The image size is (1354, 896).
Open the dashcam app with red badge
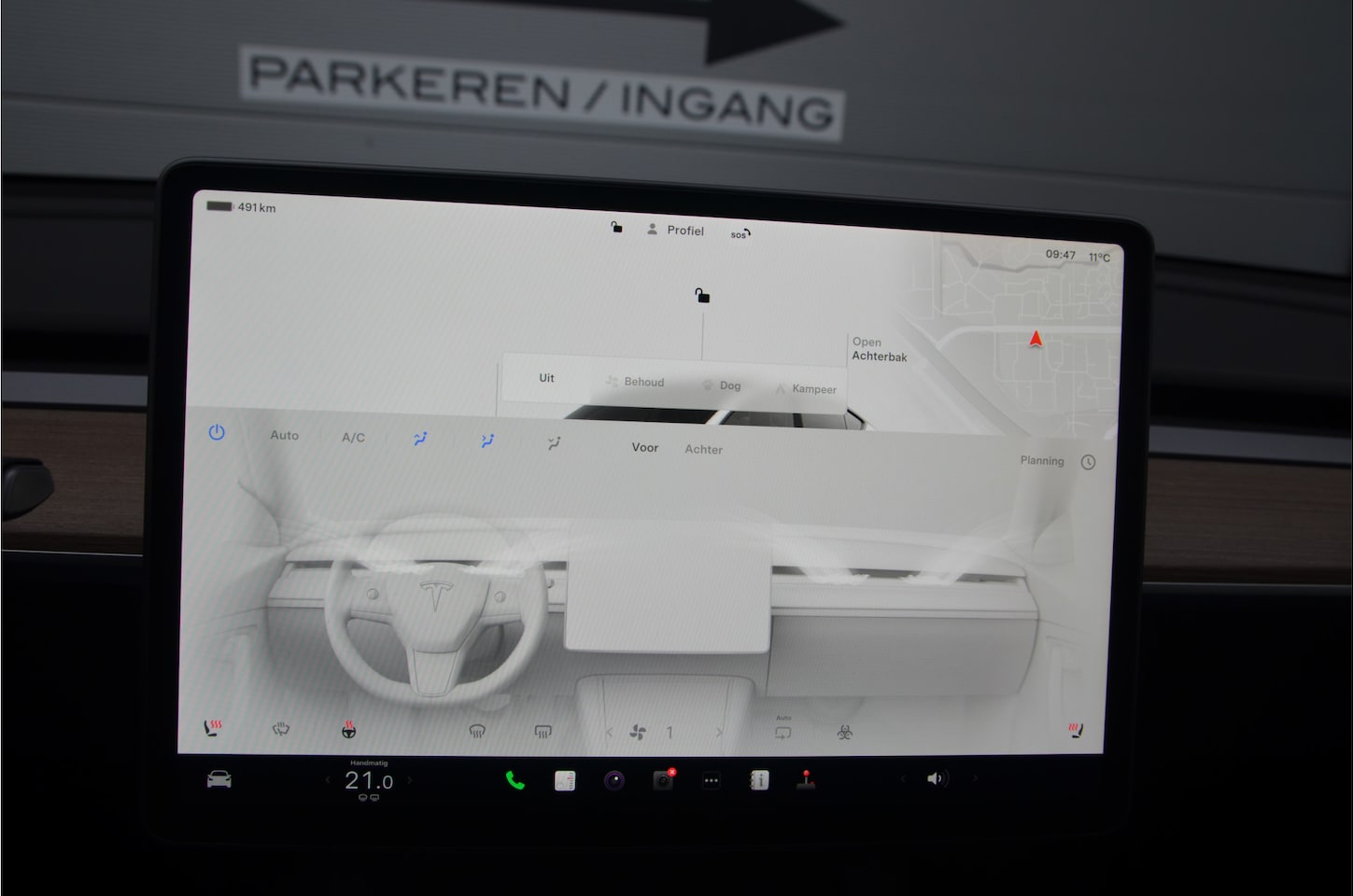tap(663, 780)
